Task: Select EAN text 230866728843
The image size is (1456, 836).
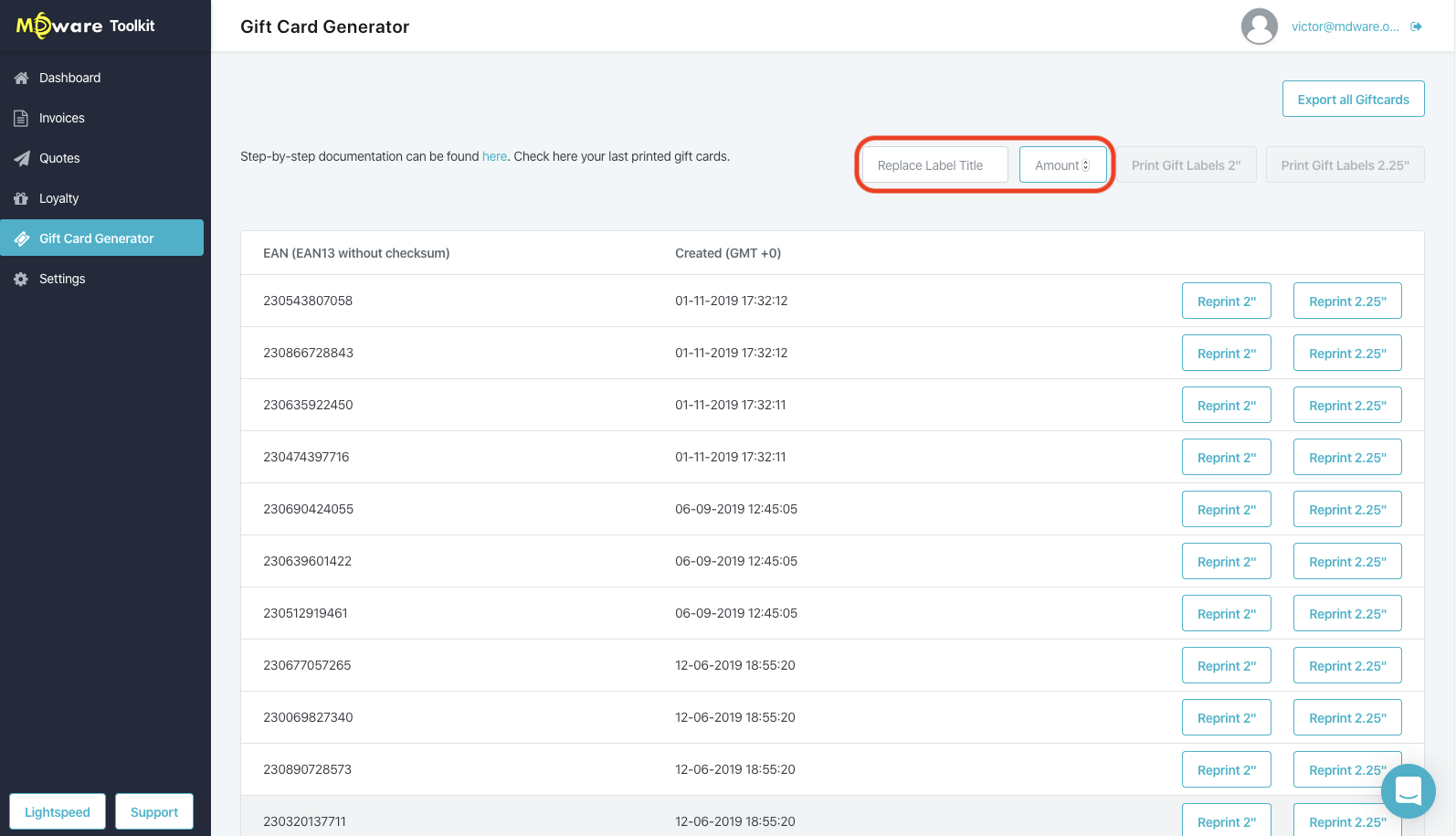Action: point(308,353)
